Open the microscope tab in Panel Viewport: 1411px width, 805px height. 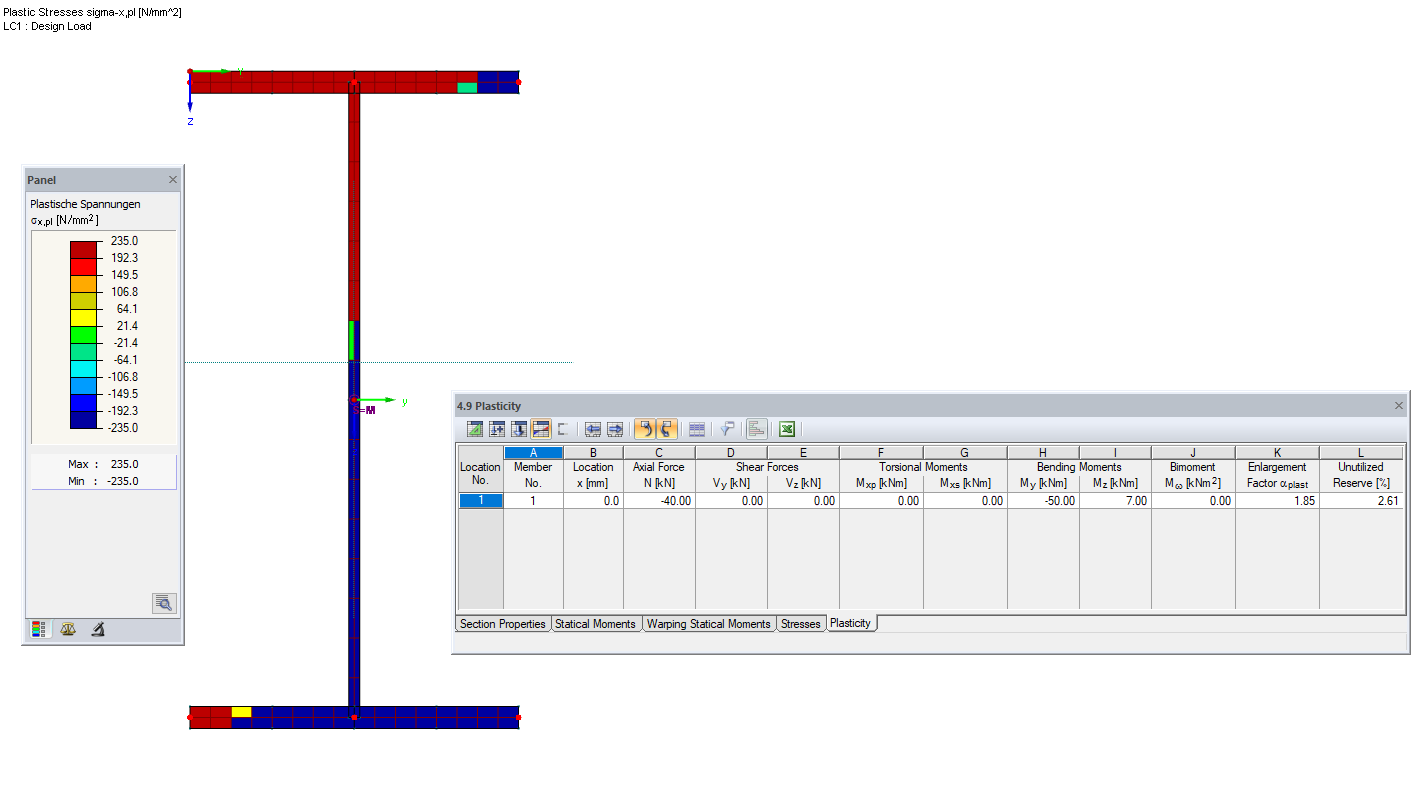98,629
